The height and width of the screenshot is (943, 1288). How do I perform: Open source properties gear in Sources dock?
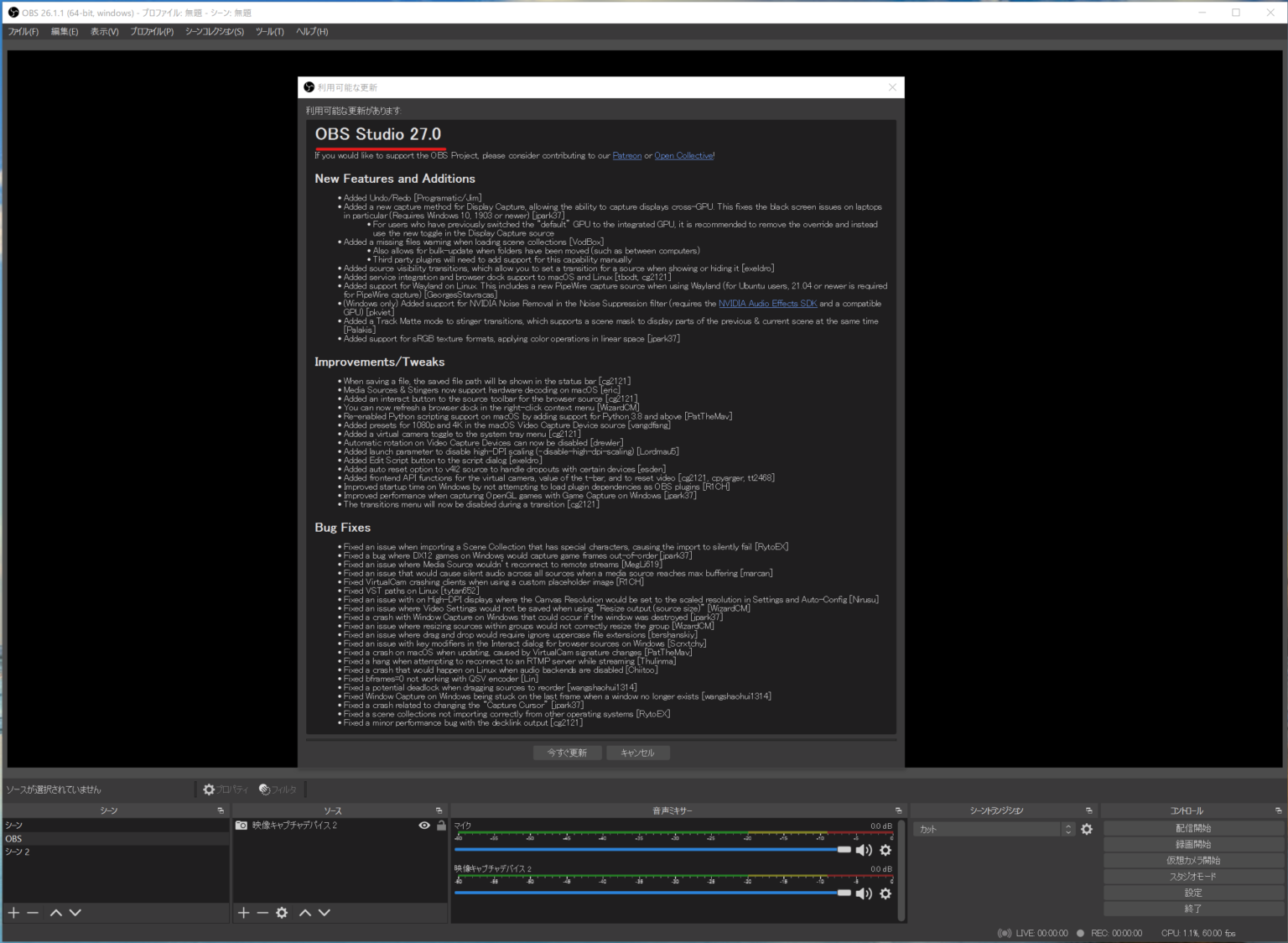tap(282, 913)
